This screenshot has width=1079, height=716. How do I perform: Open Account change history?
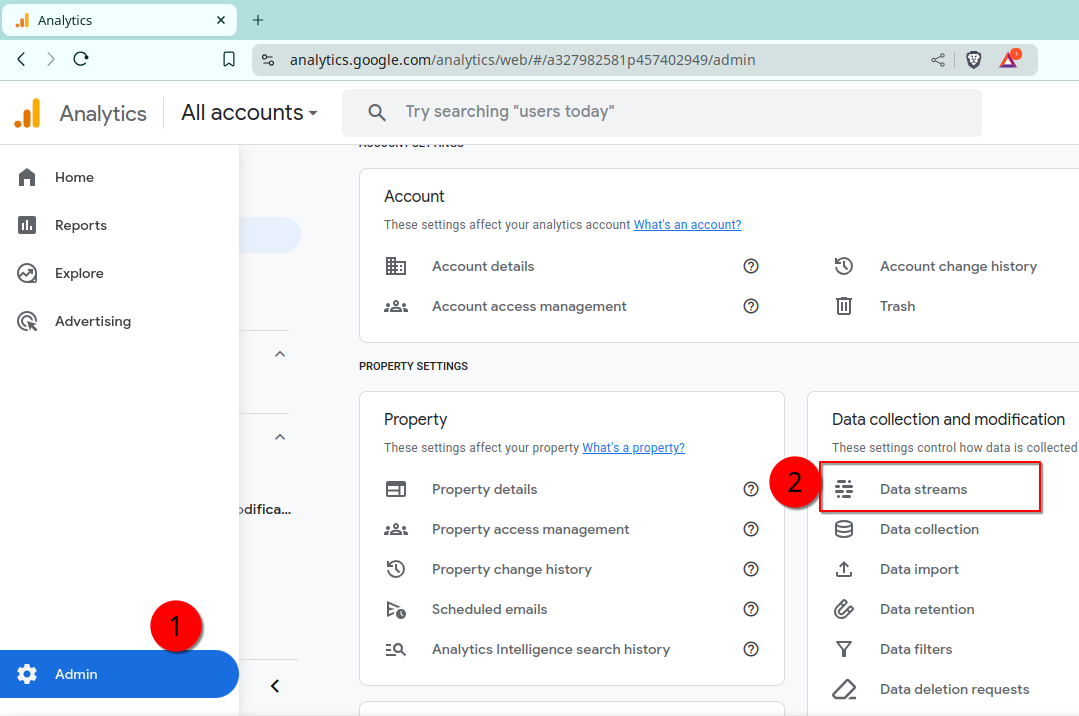[958, 266]
